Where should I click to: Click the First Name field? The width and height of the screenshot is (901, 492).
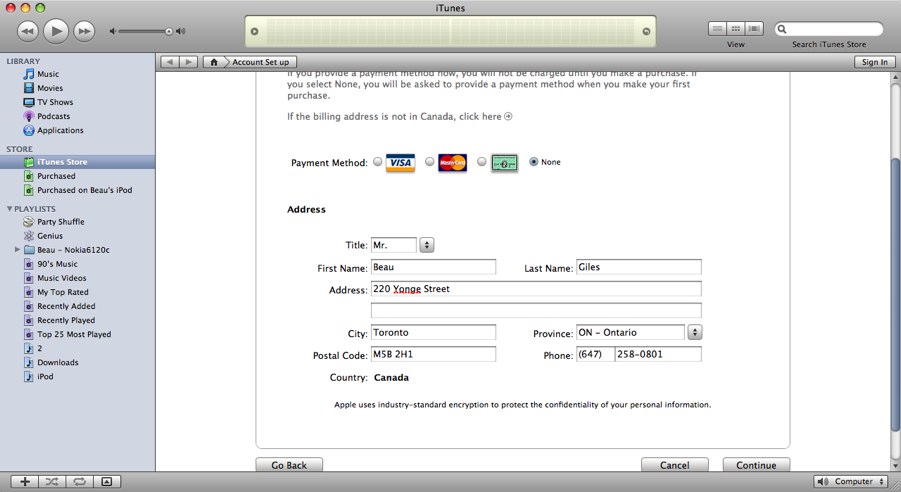(433, 267)
